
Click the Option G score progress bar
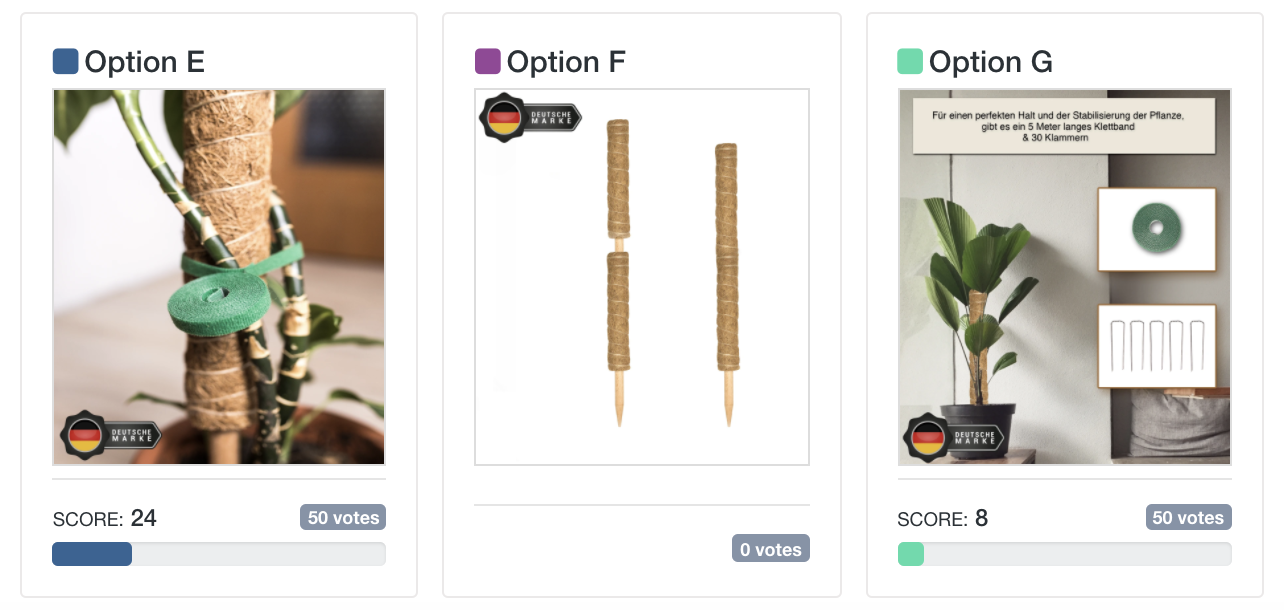[x=1064, y=554]
